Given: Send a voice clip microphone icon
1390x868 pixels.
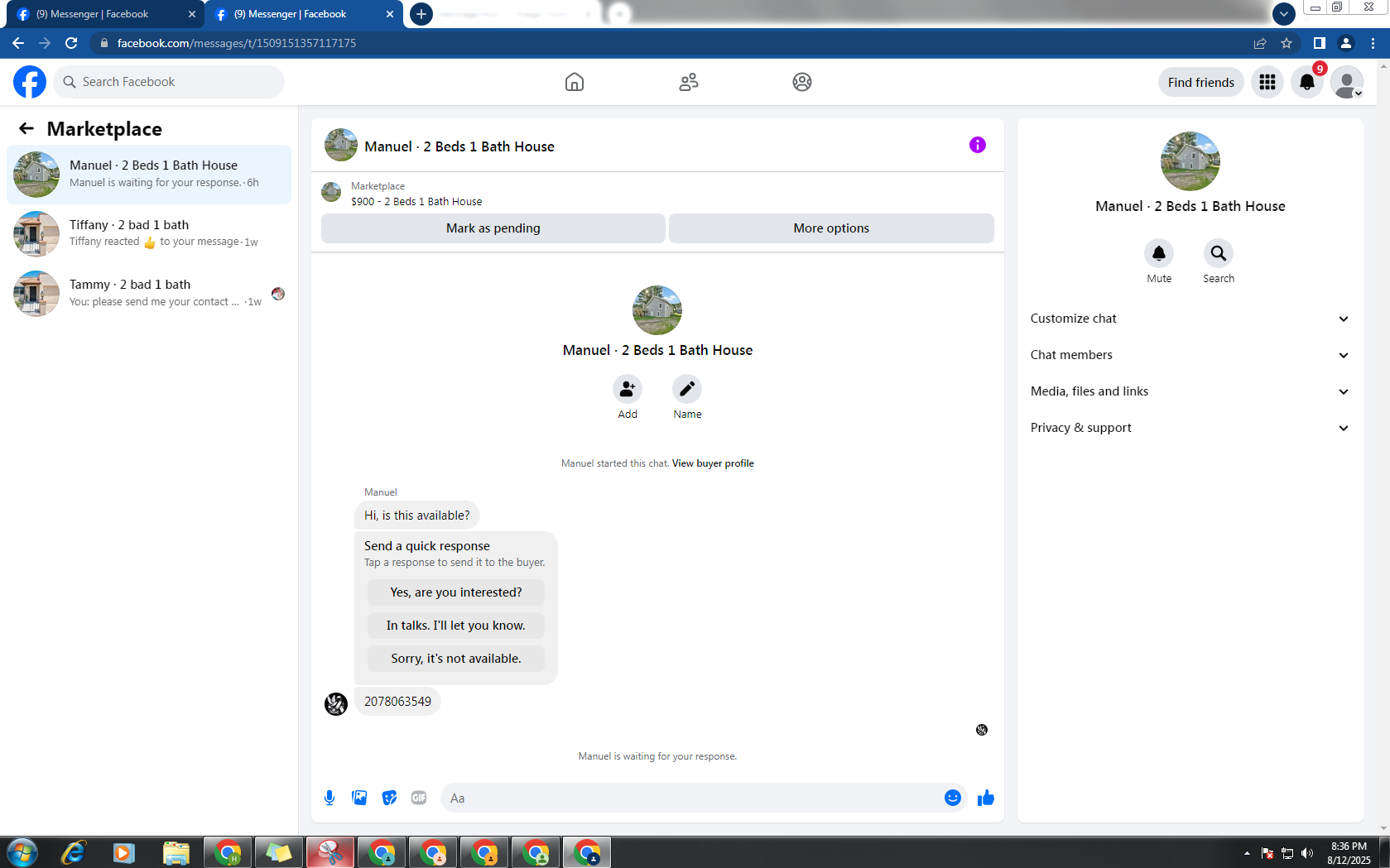Looking at the screenshot, I should (x=329, y=798).
